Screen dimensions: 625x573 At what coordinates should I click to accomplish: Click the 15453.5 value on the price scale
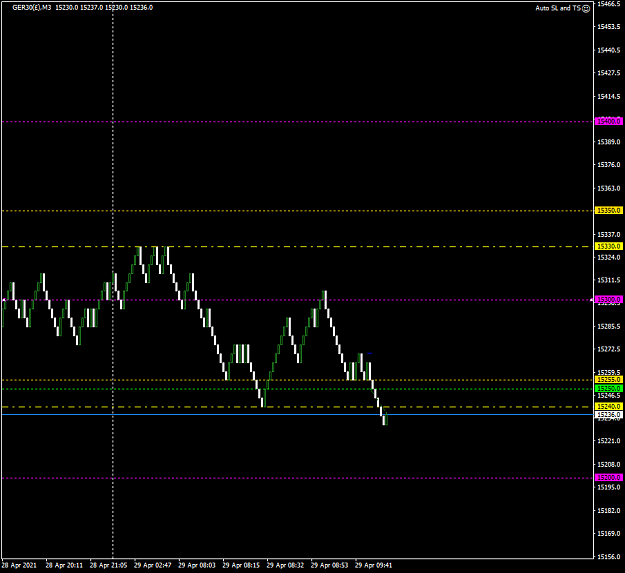608,26
